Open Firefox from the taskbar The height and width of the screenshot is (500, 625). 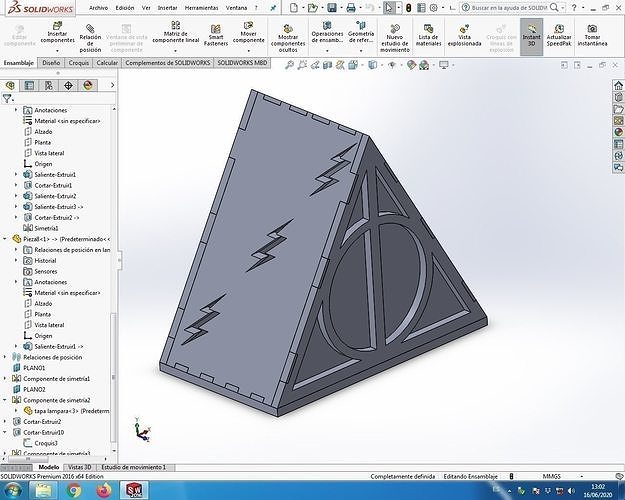click(x=104, y=490)
